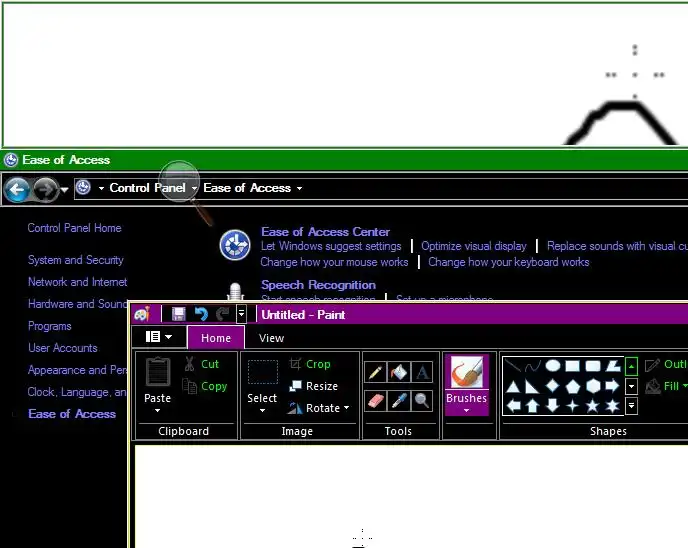Select the Paint Magnifier zoom tool
Image resolution: width=688 pixels, height=548 pixels.
[x=422, y=401]
